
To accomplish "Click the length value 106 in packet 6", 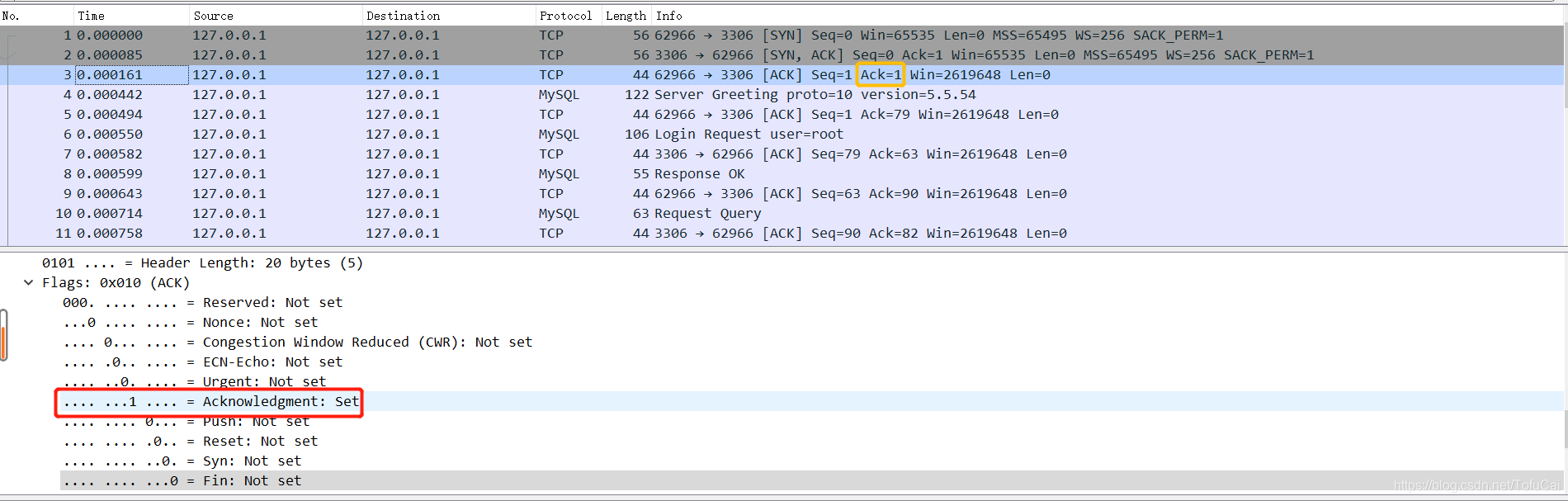I will (x=636, y=135).
